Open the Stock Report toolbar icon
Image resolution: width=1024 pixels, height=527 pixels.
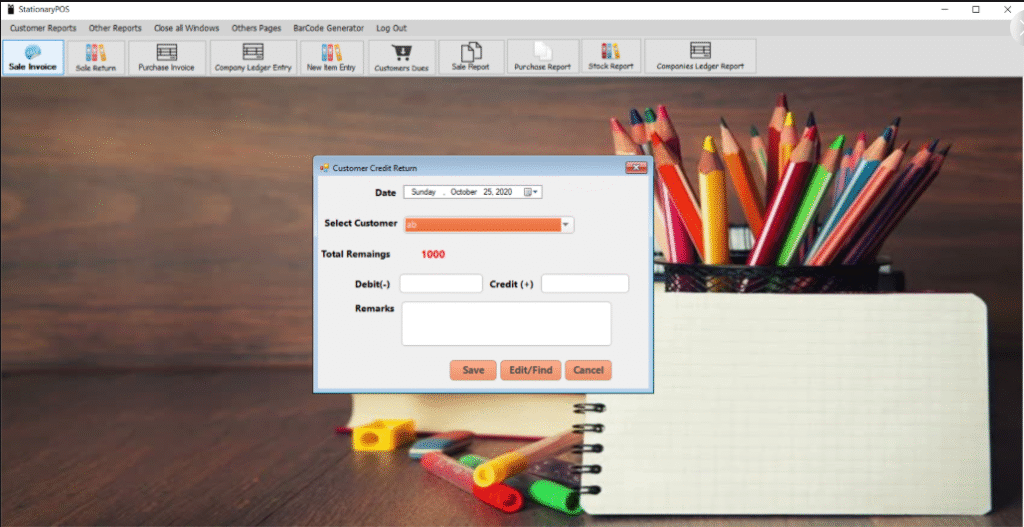[611, 57]
